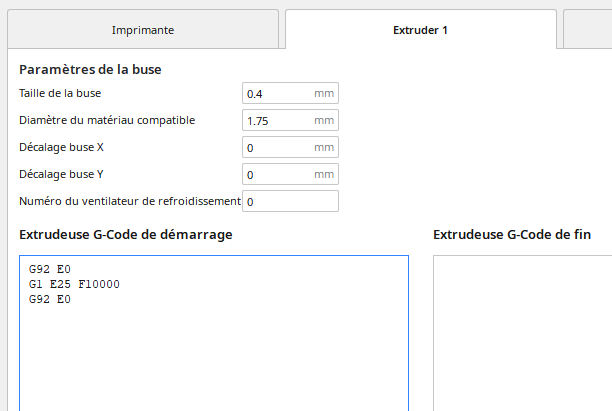Click the Taille de la buse input field
The image size is (612, 411).
(x=278, y=94)
